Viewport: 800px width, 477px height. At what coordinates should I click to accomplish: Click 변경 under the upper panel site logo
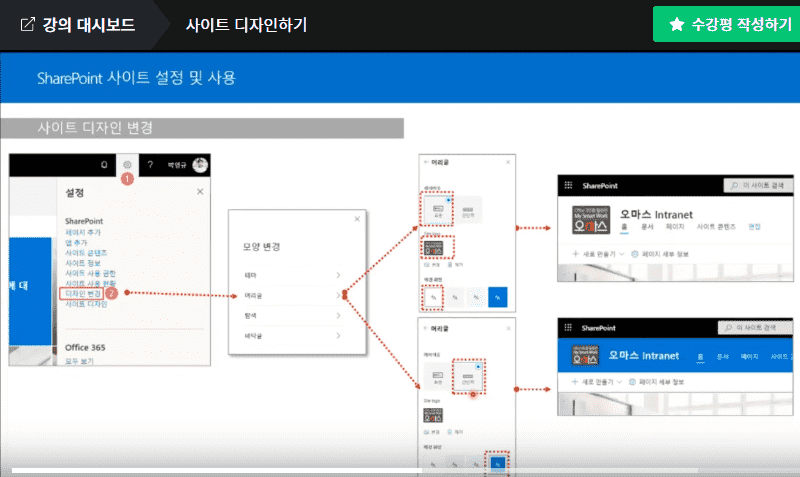[x=432, y=265]
